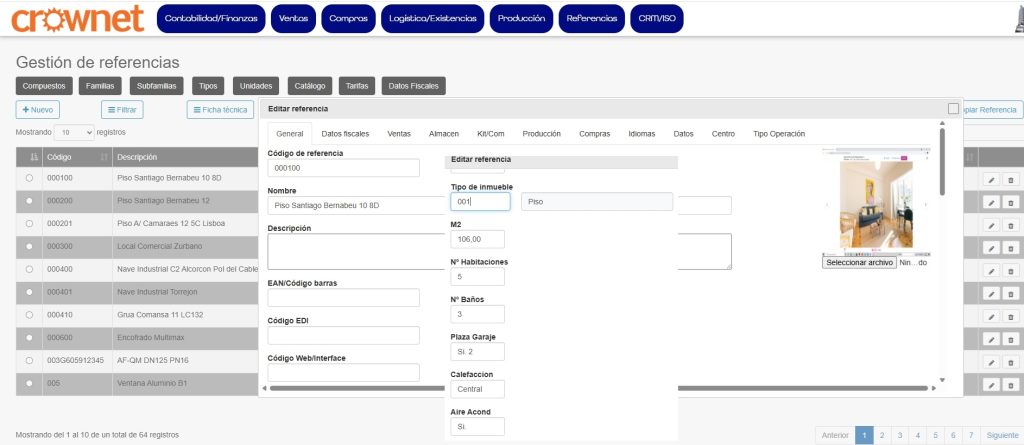Screen dimensions: 1024x445
Task: Select radio button for Piso A/ Camaraes row
Action: tap(29, 223)
